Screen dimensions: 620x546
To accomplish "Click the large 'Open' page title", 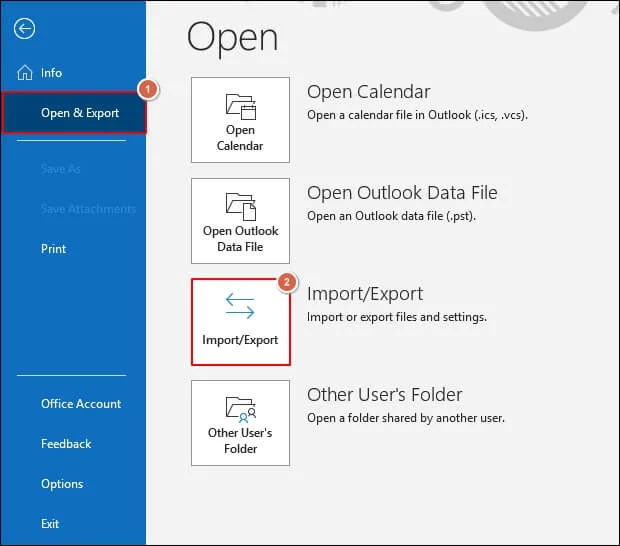I will pyautogui.click(x=232, y=38).
